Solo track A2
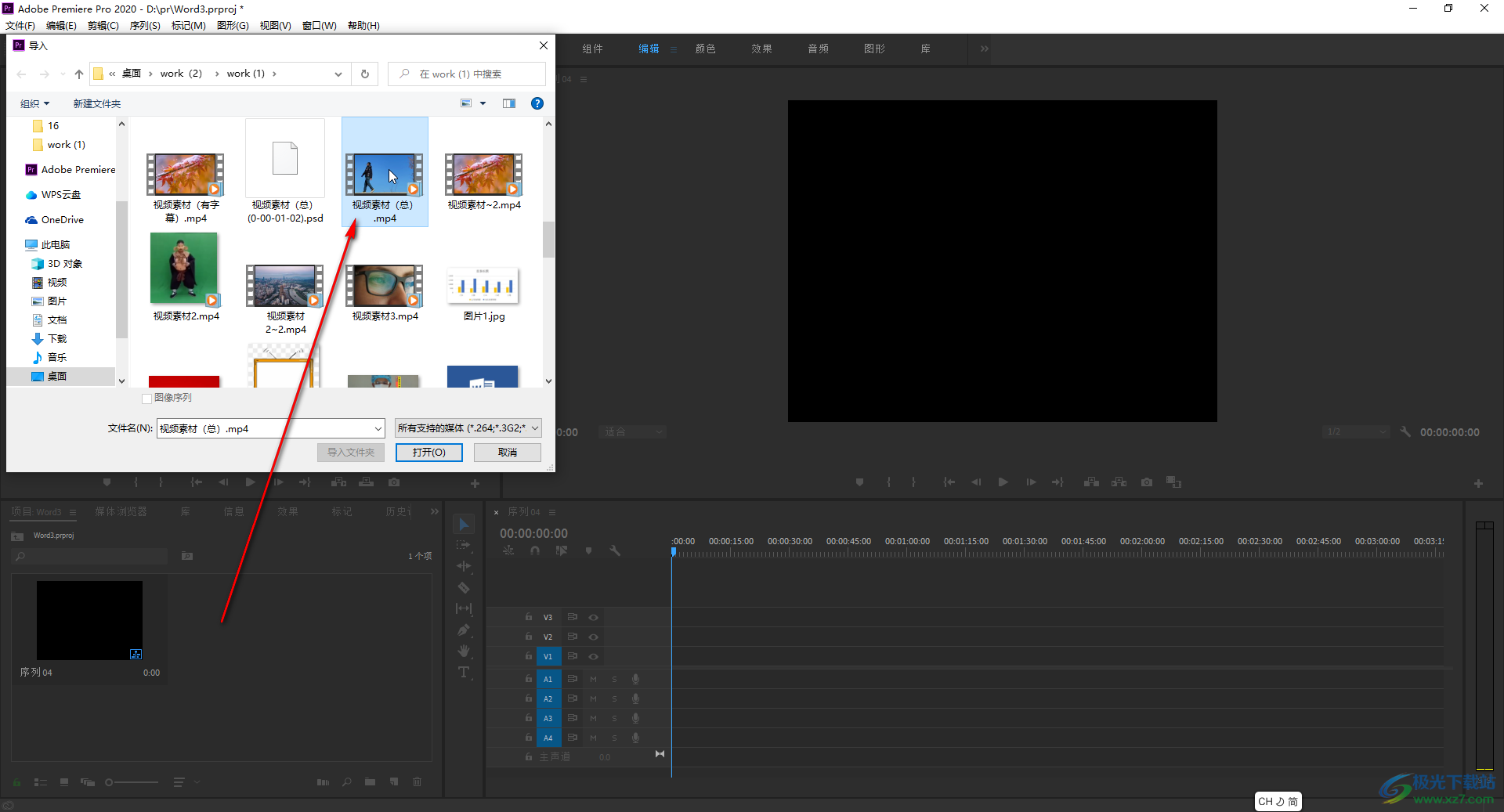Viewport: 1504px width, 812px height. point(614,698)
